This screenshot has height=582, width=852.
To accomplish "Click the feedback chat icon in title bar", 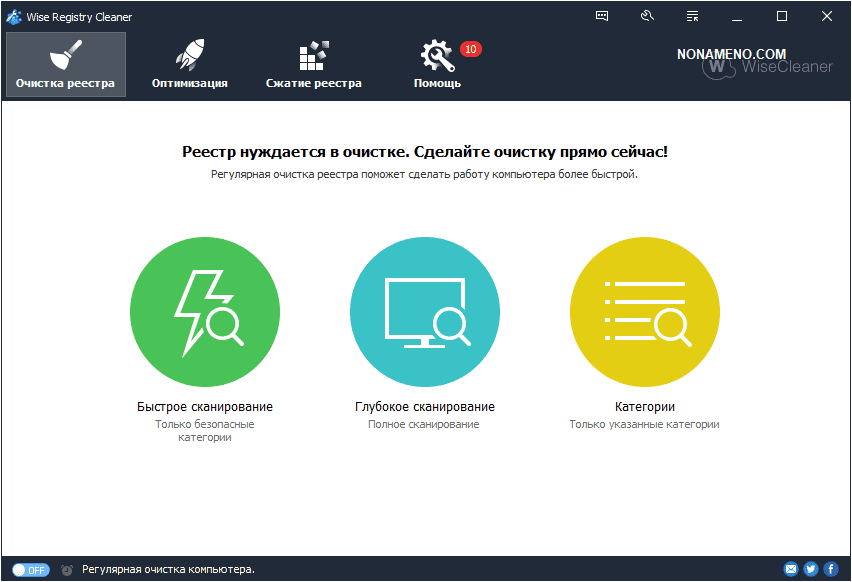I will (x=602, y=16).
